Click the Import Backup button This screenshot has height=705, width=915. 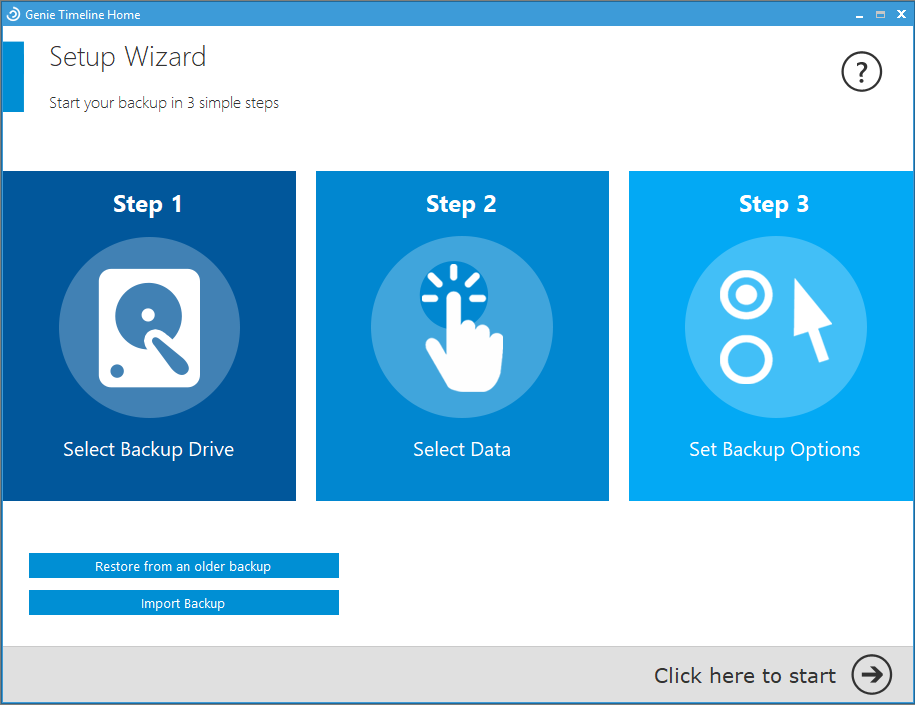pyautogui.click(x=183, y=602)
